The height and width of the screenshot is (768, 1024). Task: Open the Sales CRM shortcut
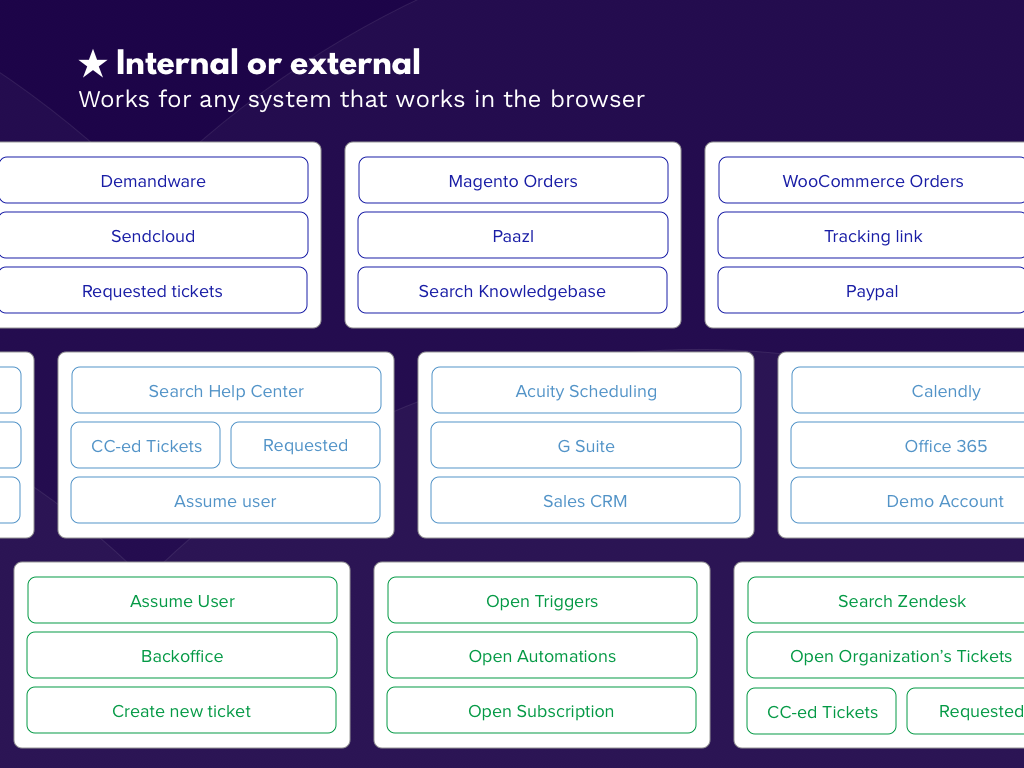pos(585,501)
